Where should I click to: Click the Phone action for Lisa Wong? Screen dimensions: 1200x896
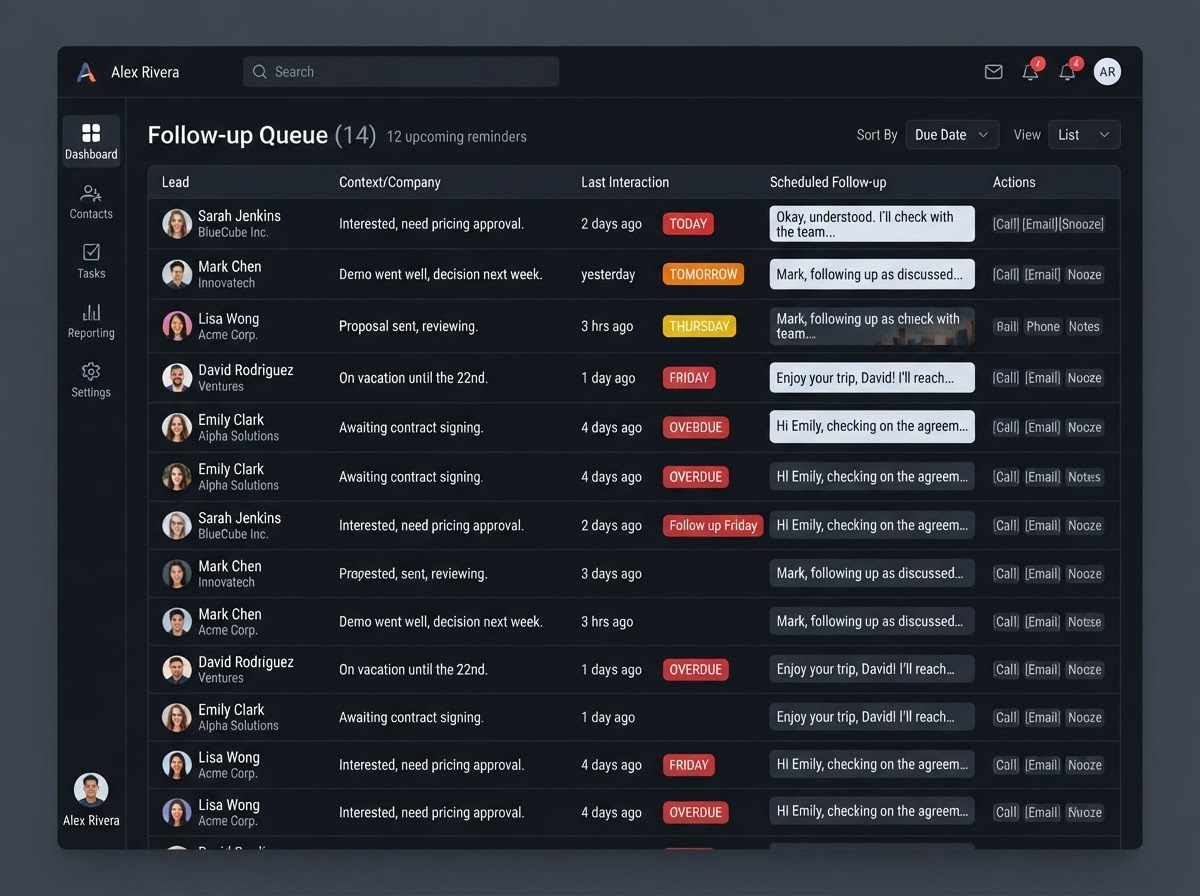point(1043,326)
